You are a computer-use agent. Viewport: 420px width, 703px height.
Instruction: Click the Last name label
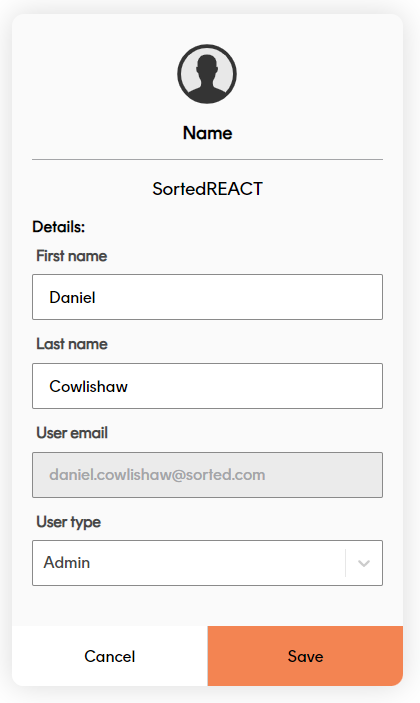[x=72, y=344]
